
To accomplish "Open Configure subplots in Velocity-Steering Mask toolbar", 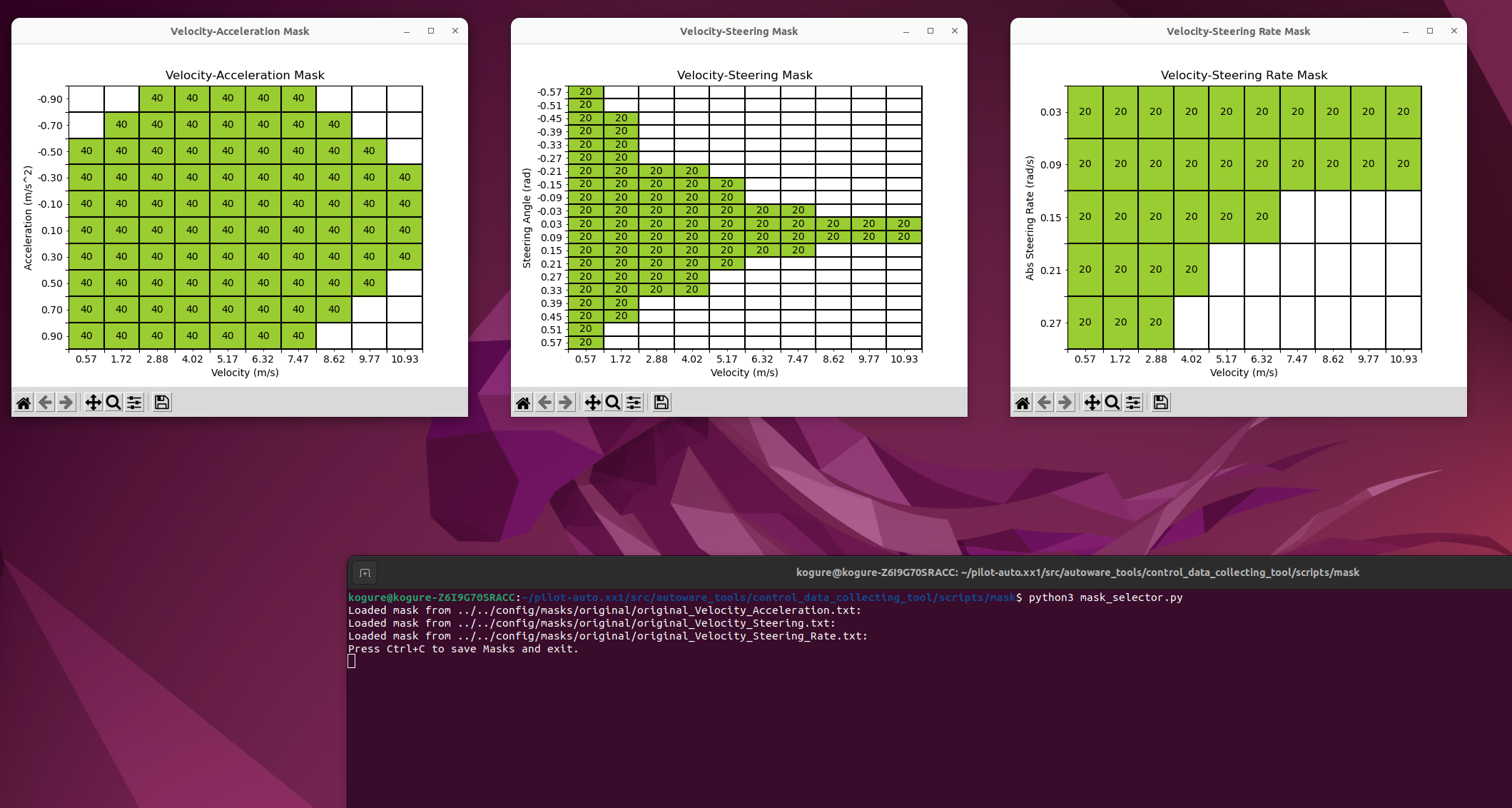I will pos(634,403).
